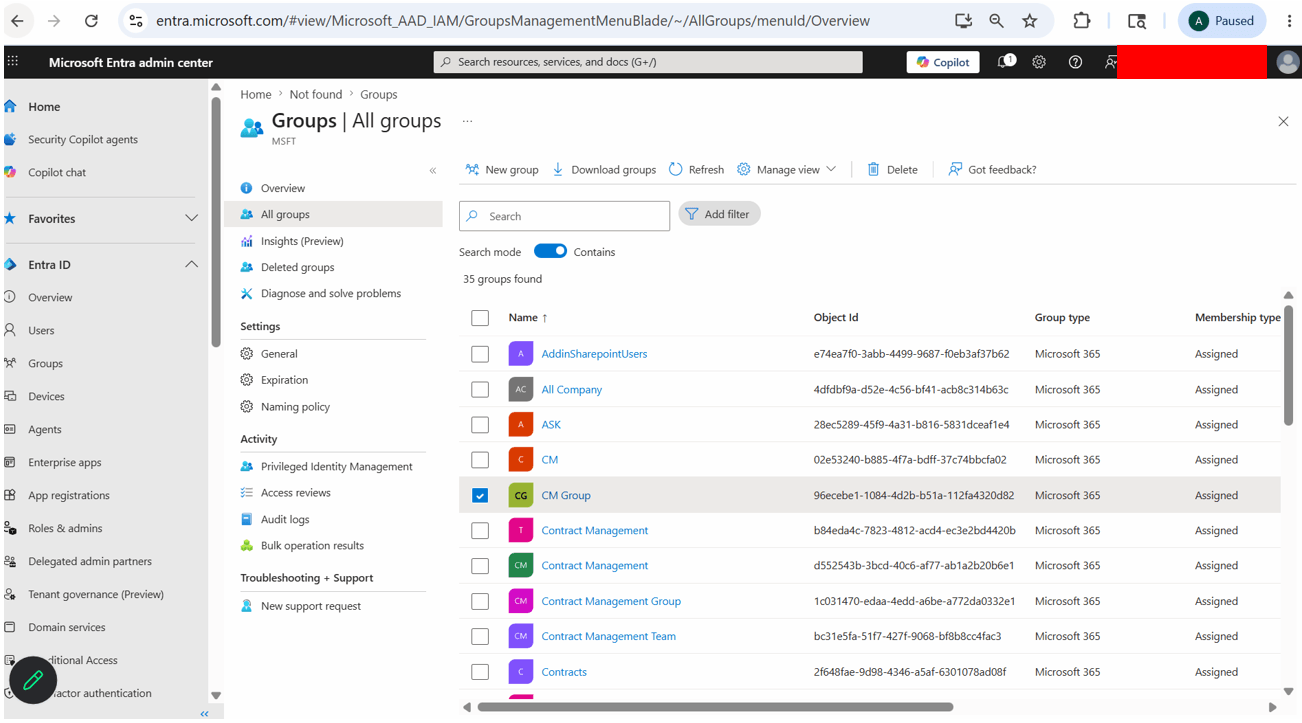The height and width of the screenshot is (723, 1302).
Task: Open Privileged Identity Management
Action: 336,466
